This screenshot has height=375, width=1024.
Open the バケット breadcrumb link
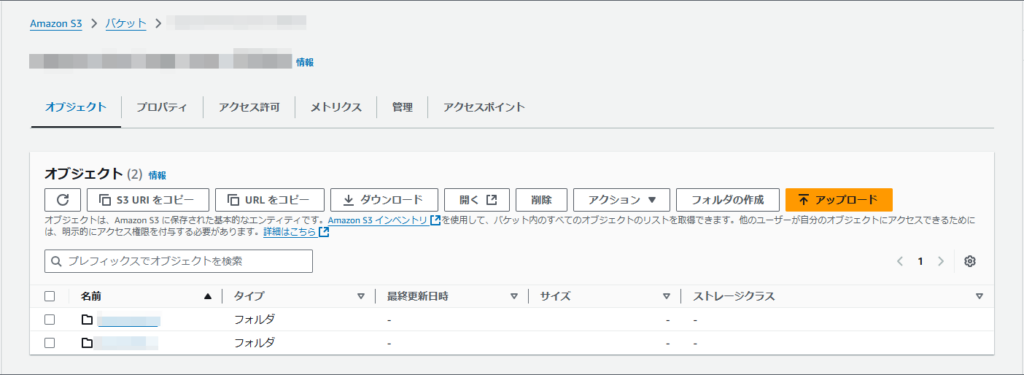tap(126, 24)
